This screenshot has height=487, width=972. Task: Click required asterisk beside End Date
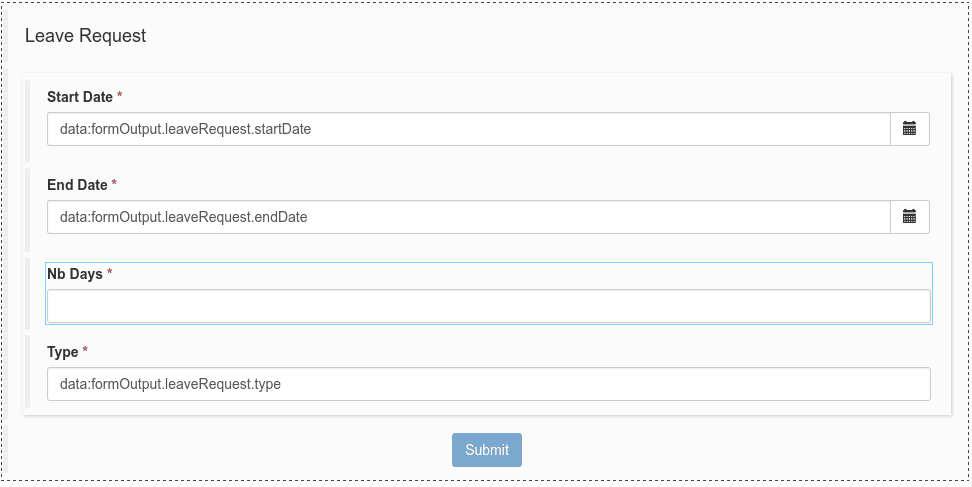[114, 185]
